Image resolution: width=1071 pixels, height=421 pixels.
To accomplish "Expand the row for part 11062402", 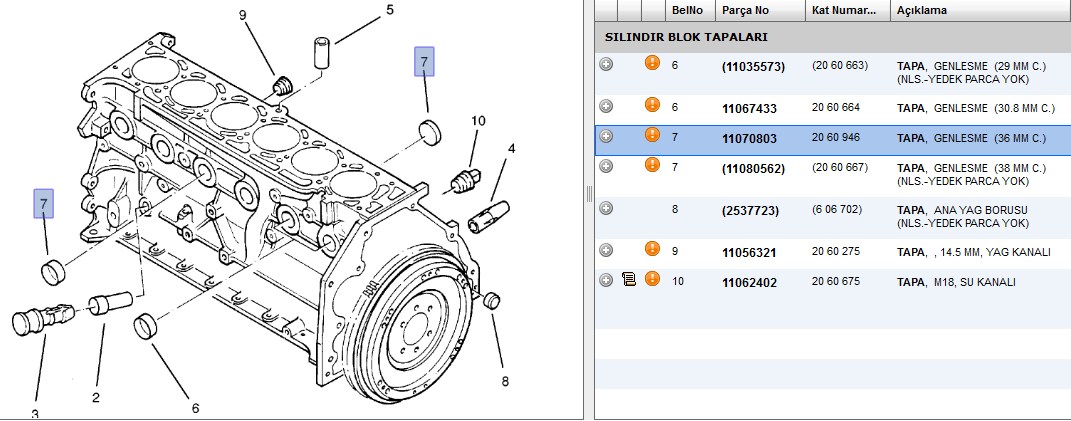I will click(x=606, y=280).
